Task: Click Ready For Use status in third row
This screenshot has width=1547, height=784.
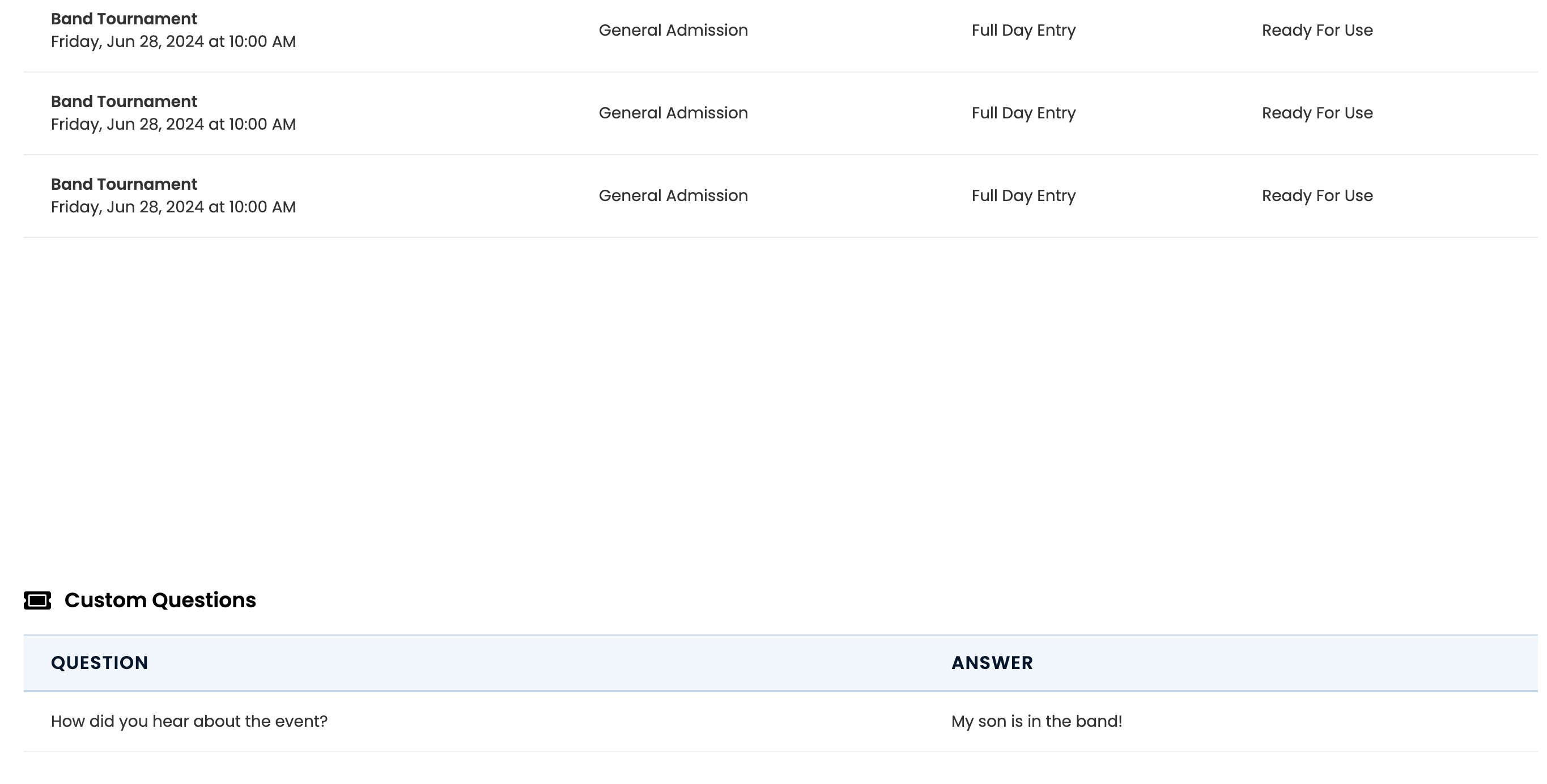Action: pos(1317,195)
